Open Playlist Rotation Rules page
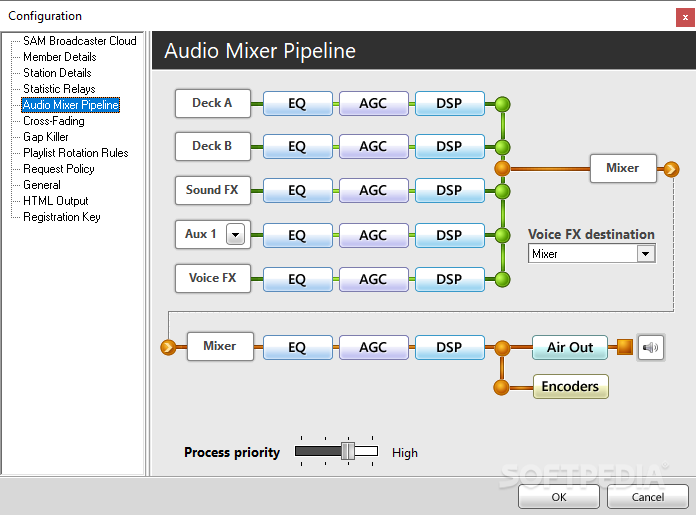 pos(75,153)
